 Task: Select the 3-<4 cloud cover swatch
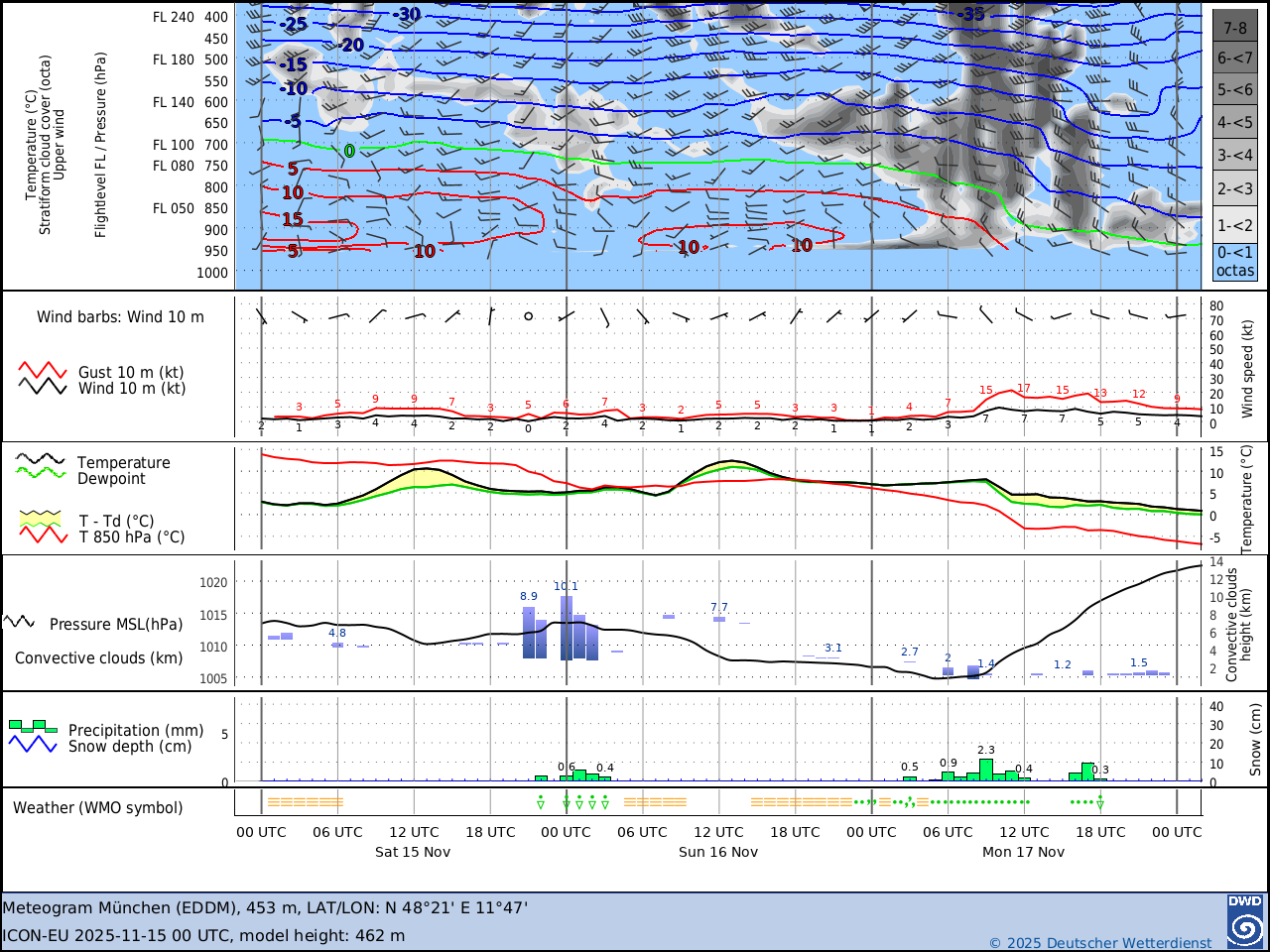point(1235,156)
